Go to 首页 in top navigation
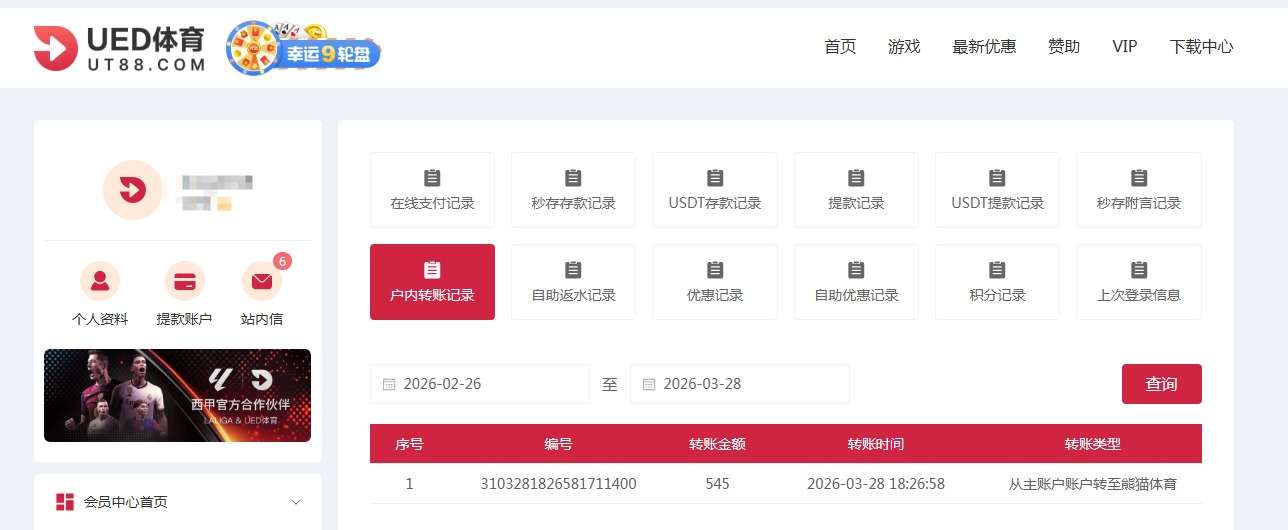The height and width of the screenshot is (530, 1288). (840, 47)
